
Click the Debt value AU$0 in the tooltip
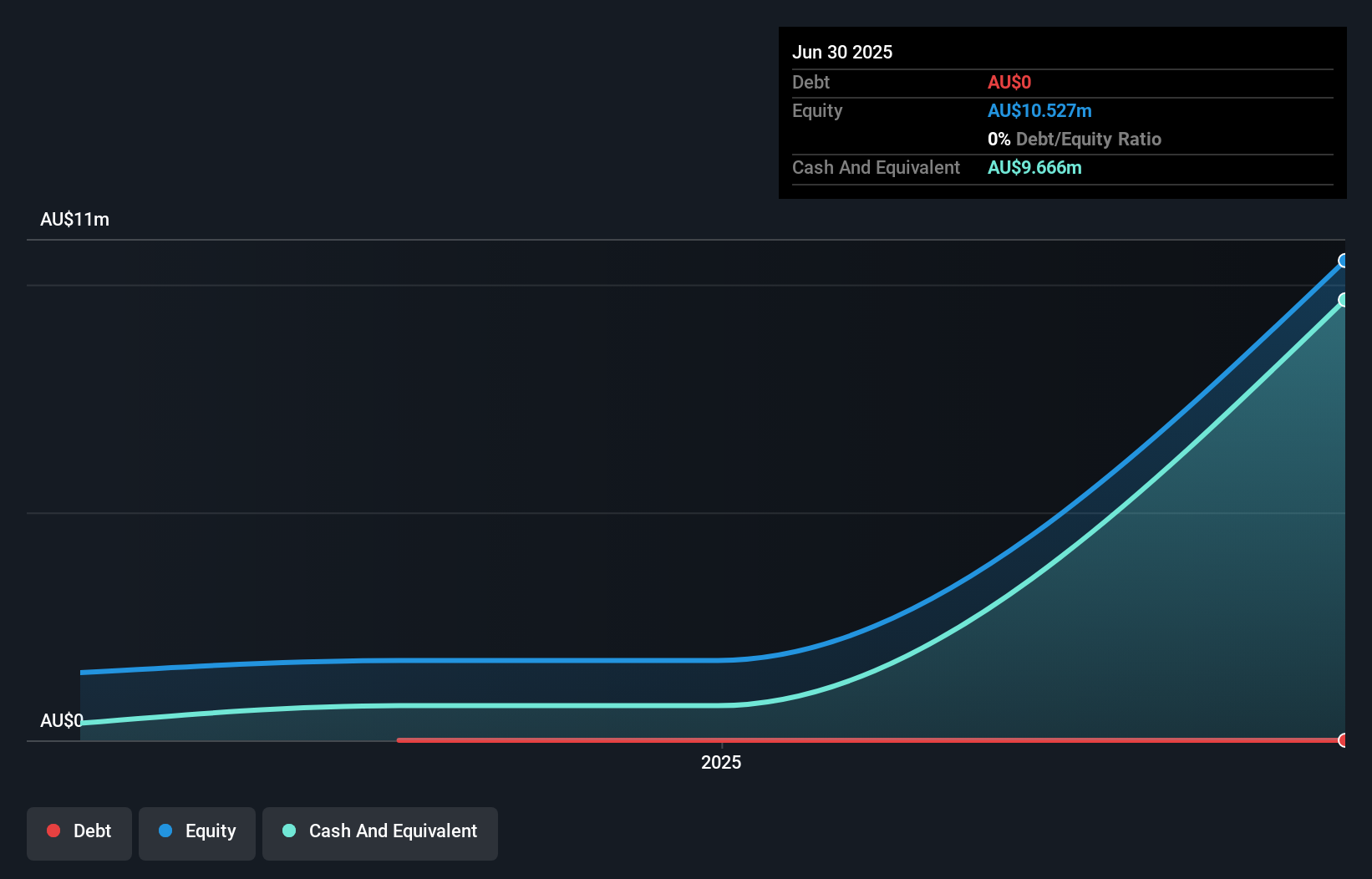click(1009, 82)
